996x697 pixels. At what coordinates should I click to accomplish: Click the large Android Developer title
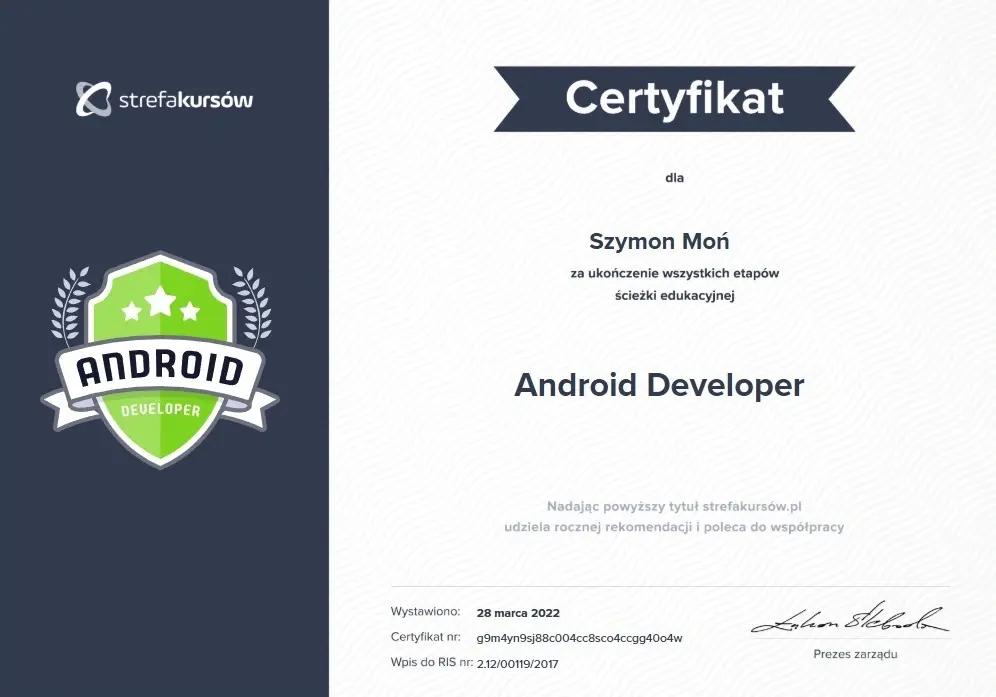659,385
